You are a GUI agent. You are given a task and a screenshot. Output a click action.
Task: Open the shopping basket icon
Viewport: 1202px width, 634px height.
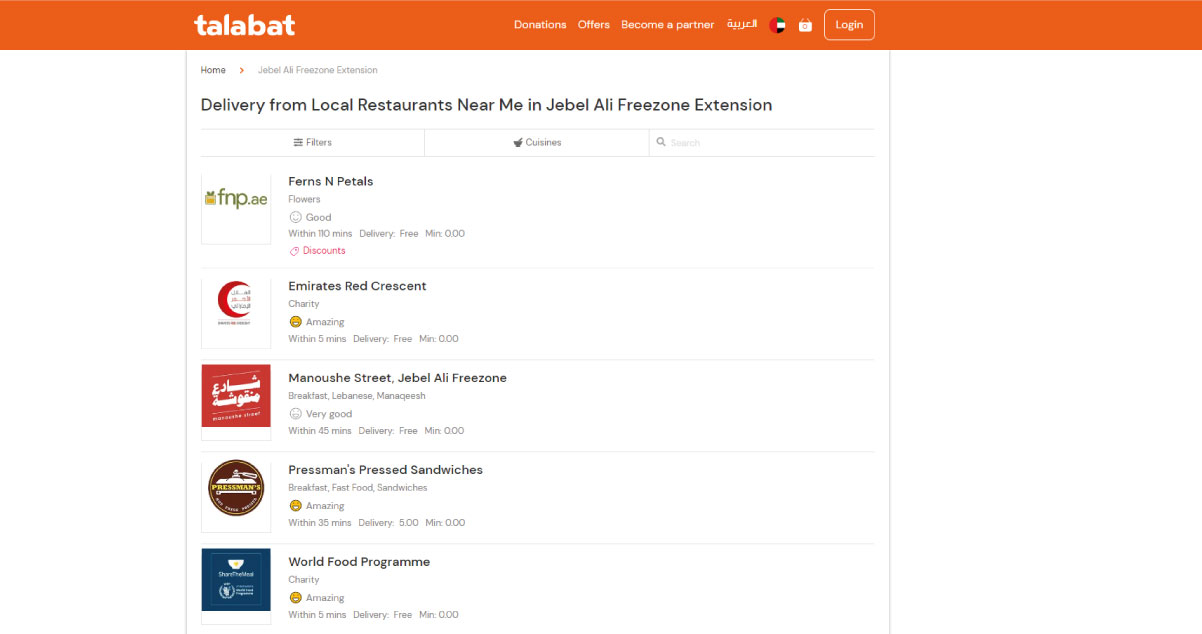click(805, 25)
